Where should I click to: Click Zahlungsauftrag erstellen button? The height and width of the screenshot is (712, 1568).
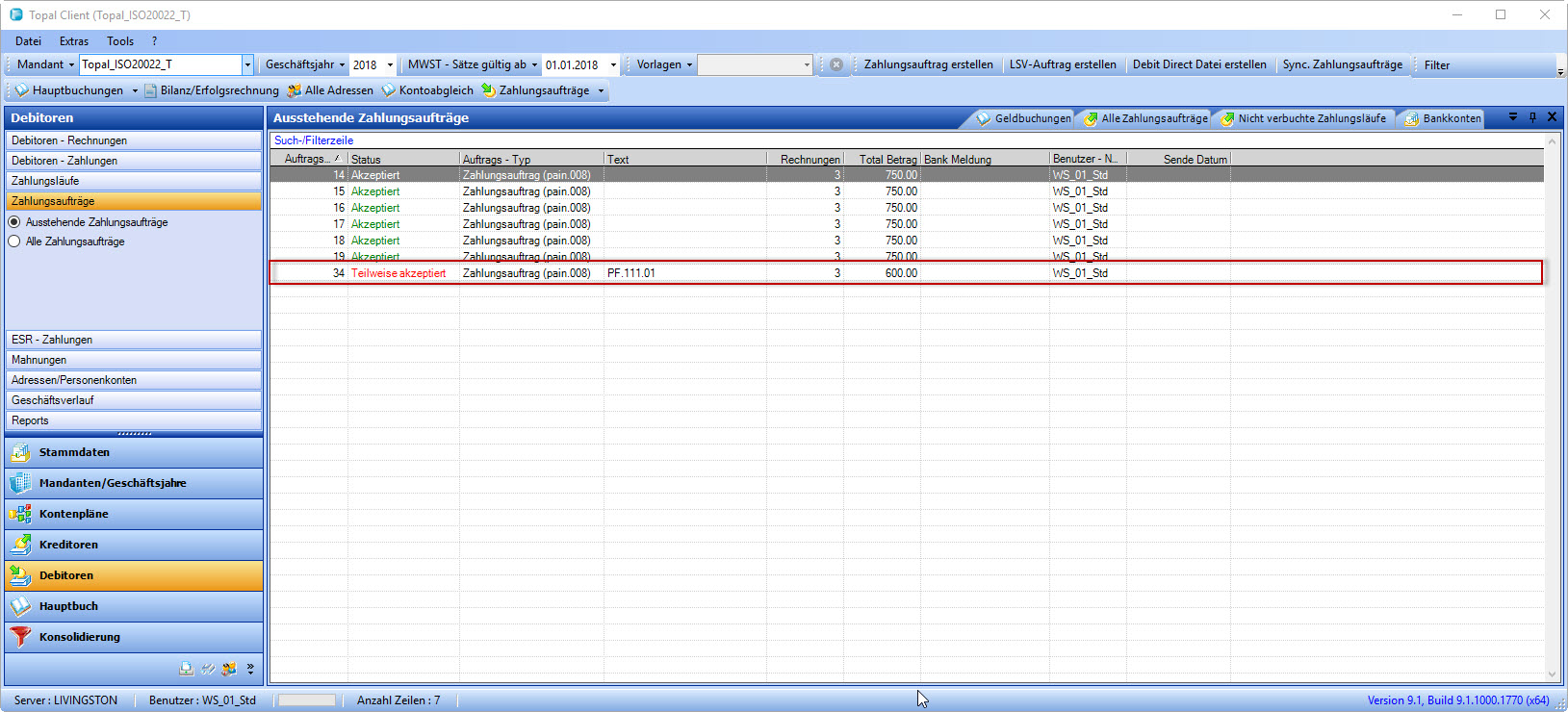(928, 64)
